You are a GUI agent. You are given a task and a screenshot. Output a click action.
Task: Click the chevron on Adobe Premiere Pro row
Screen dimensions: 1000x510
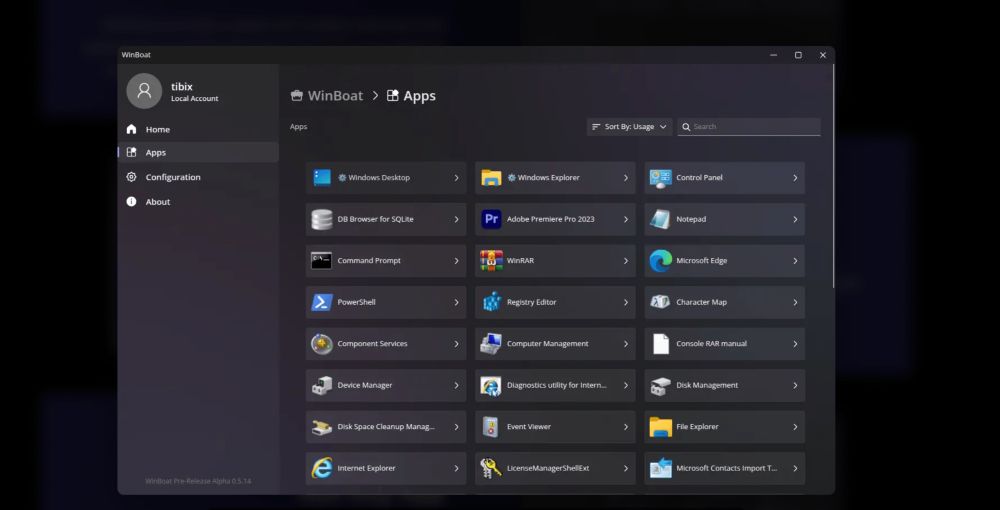(x=626, y=219)
